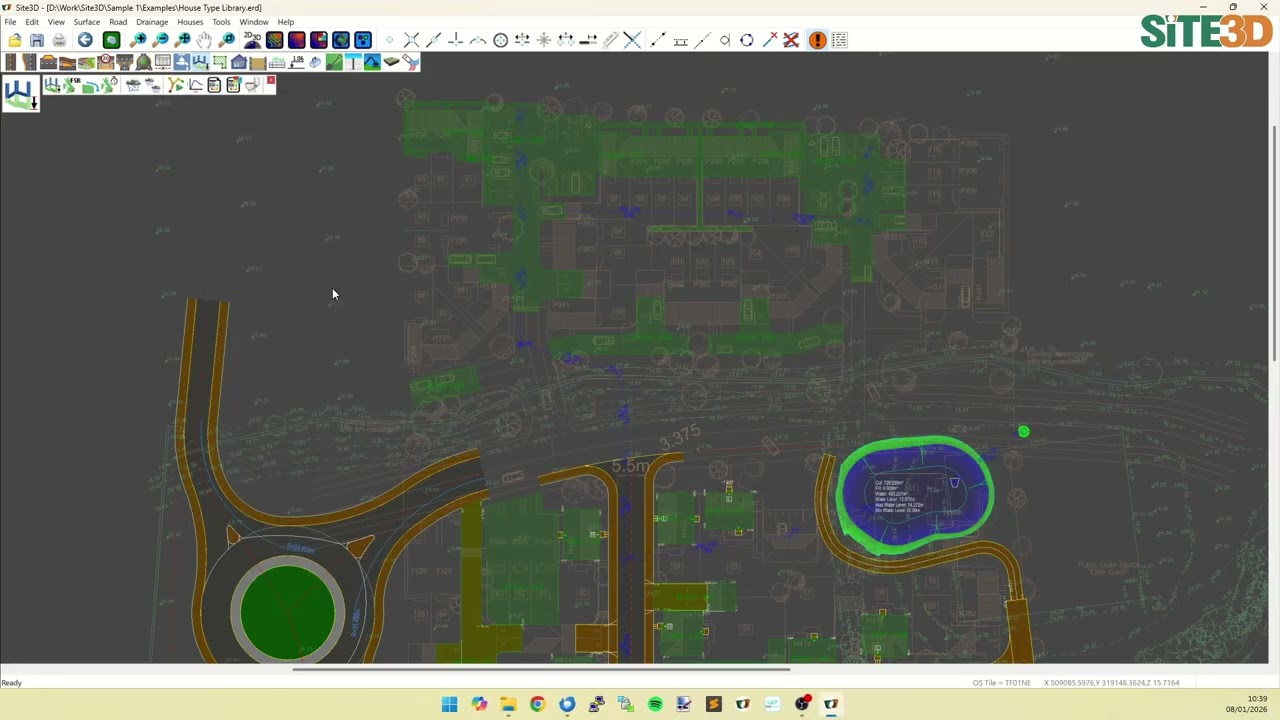Click the contour colour map icon

pos(274,40)
